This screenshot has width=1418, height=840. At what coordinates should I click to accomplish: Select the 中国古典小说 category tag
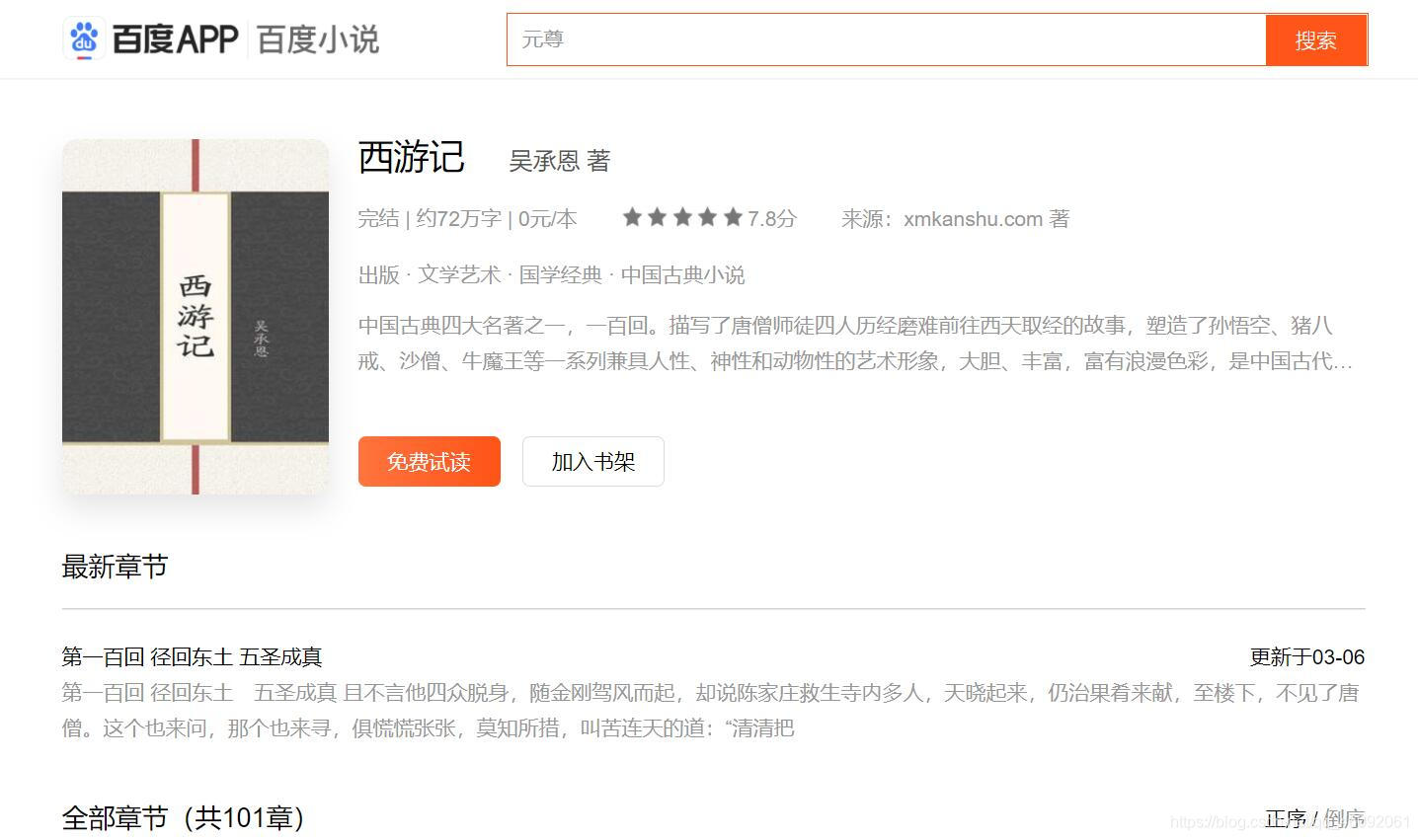[683, 274]
